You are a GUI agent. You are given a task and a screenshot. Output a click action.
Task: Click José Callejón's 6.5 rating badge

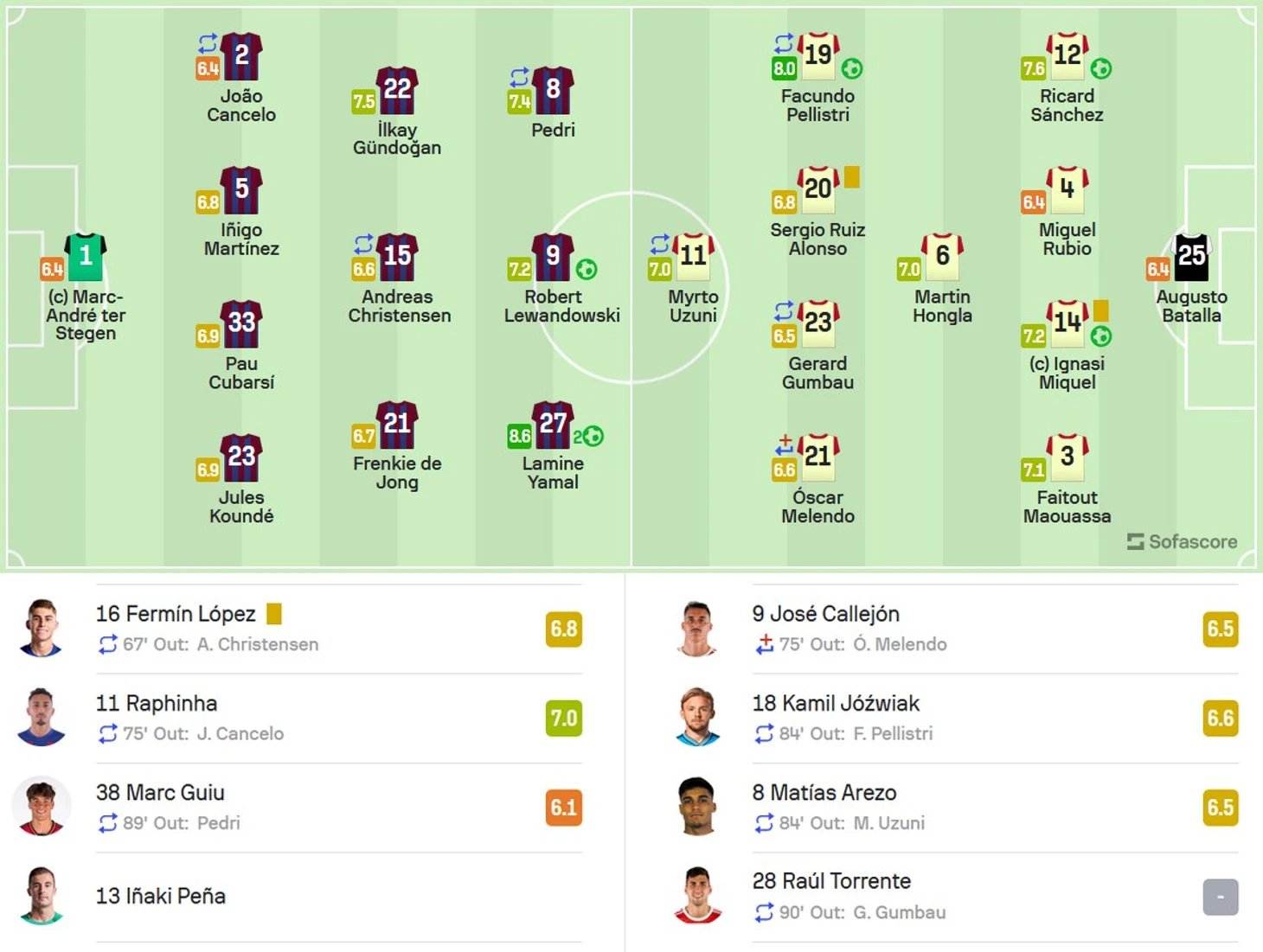pyautogui.click(x=1220, y=629)
